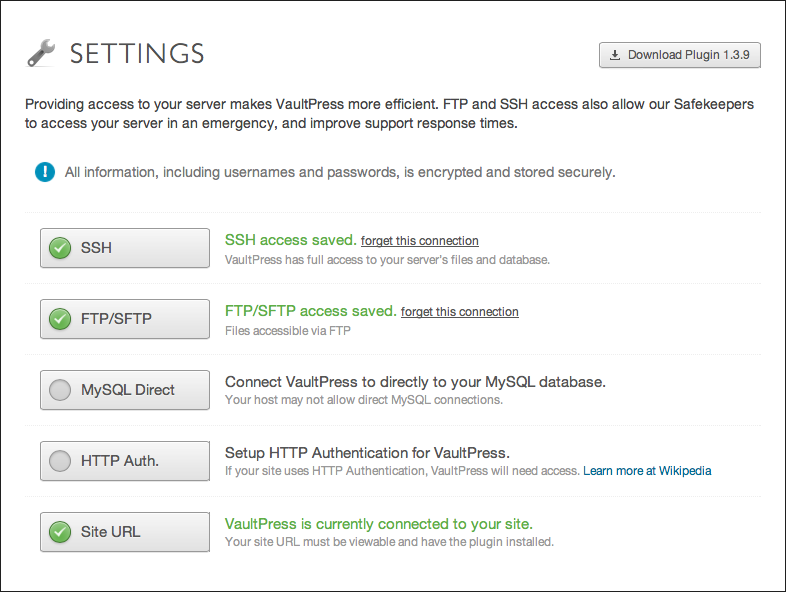
Task: Click the download arrow icon in the Download Plugin button
Action: point(615,55)
